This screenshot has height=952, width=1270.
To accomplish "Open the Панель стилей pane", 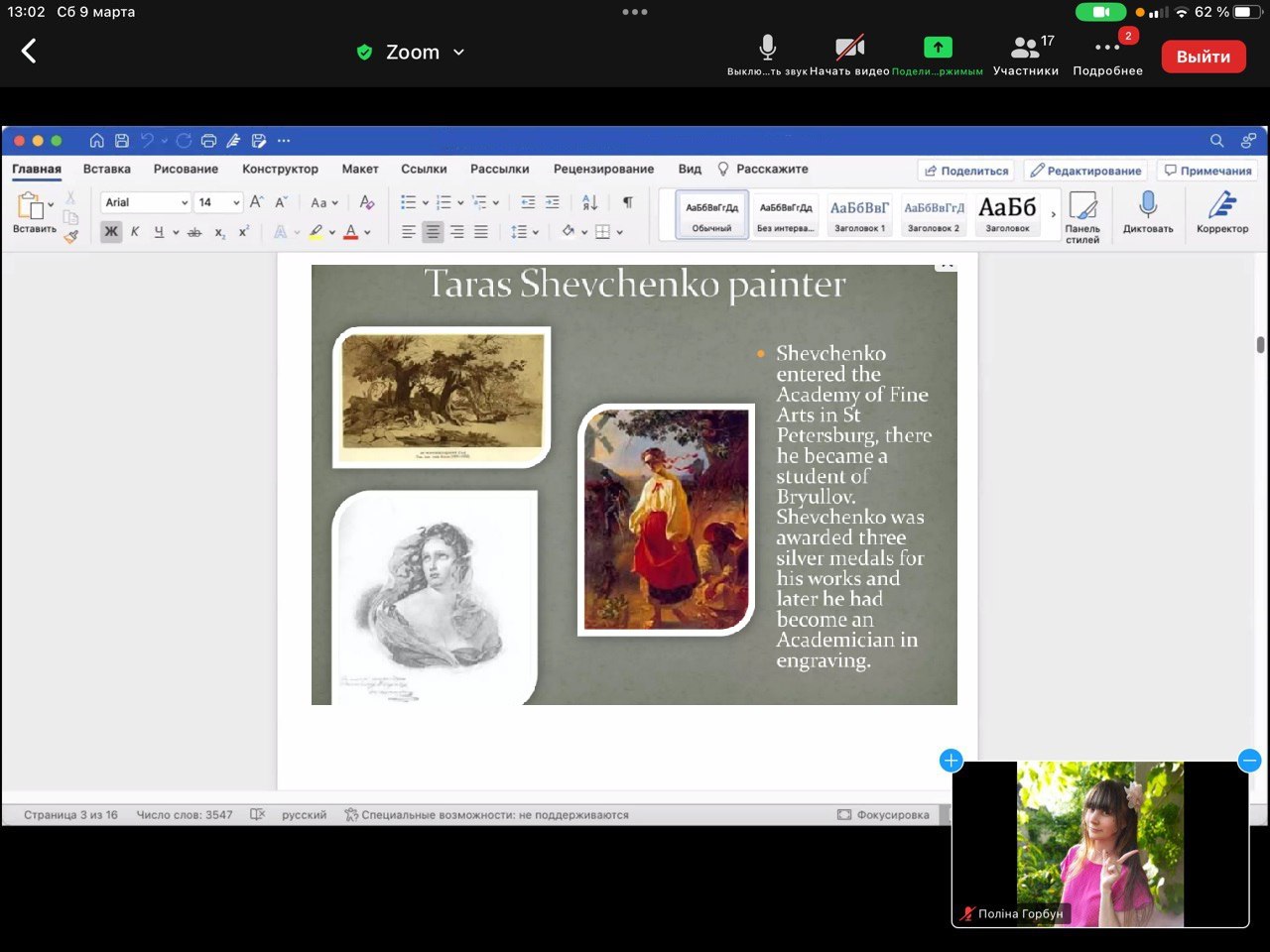I will click(x=1082, y=216).
